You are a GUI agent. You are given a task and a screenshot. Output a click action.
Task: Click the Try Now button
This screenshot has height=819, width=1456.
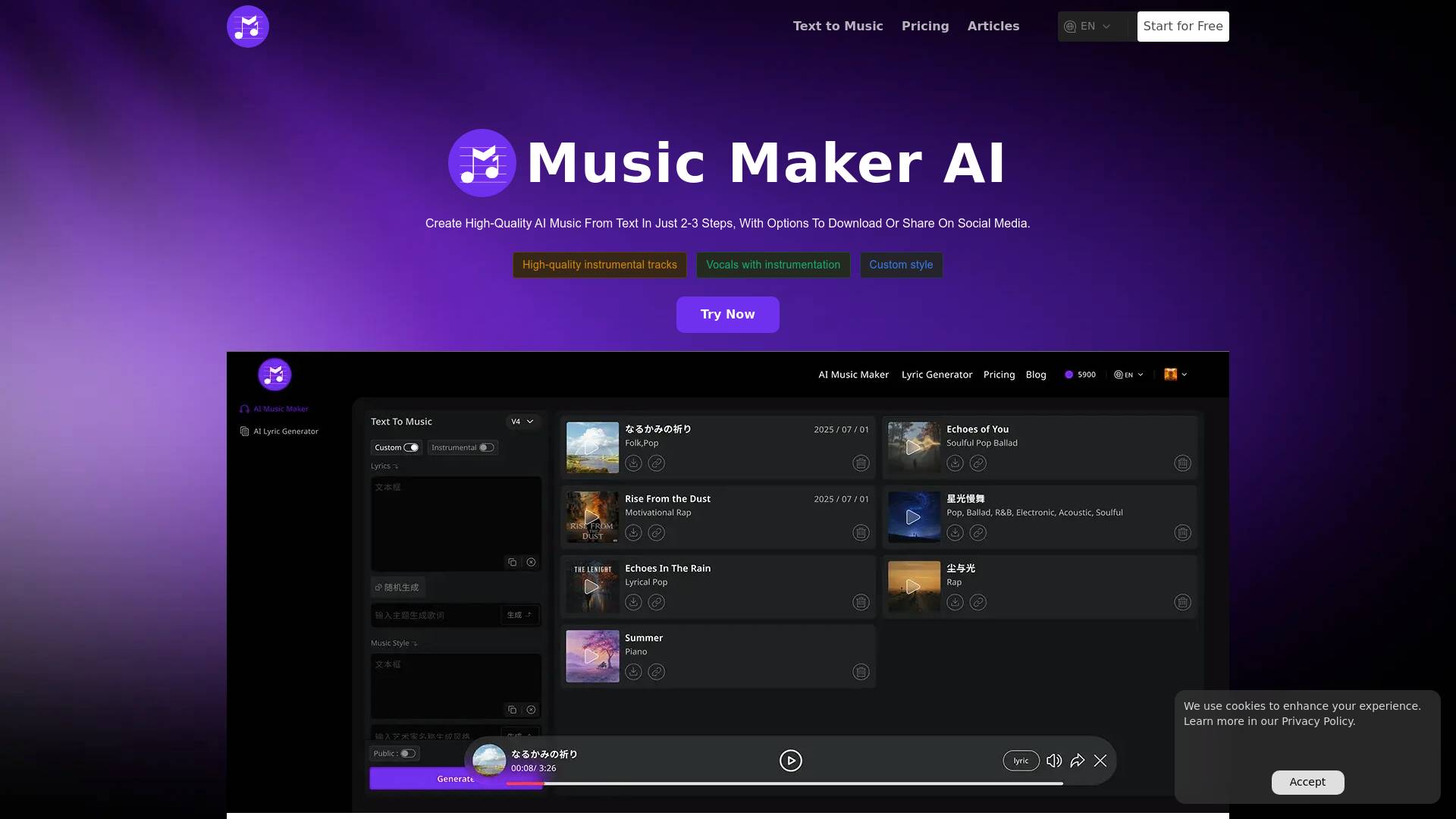coord(728,315)
